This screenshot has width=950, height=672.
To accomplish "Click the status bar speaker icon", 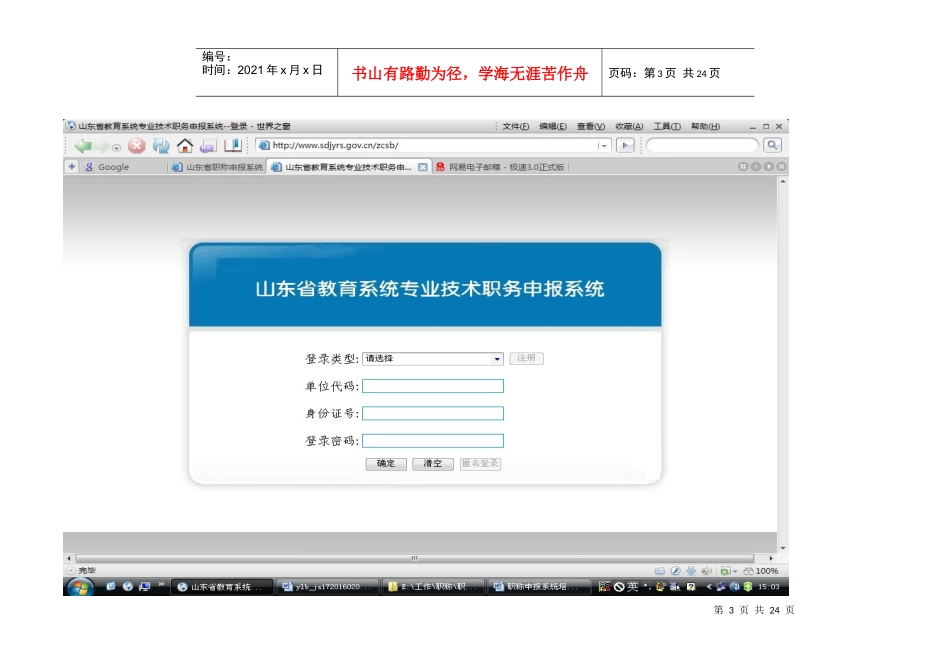I will 706,571.
